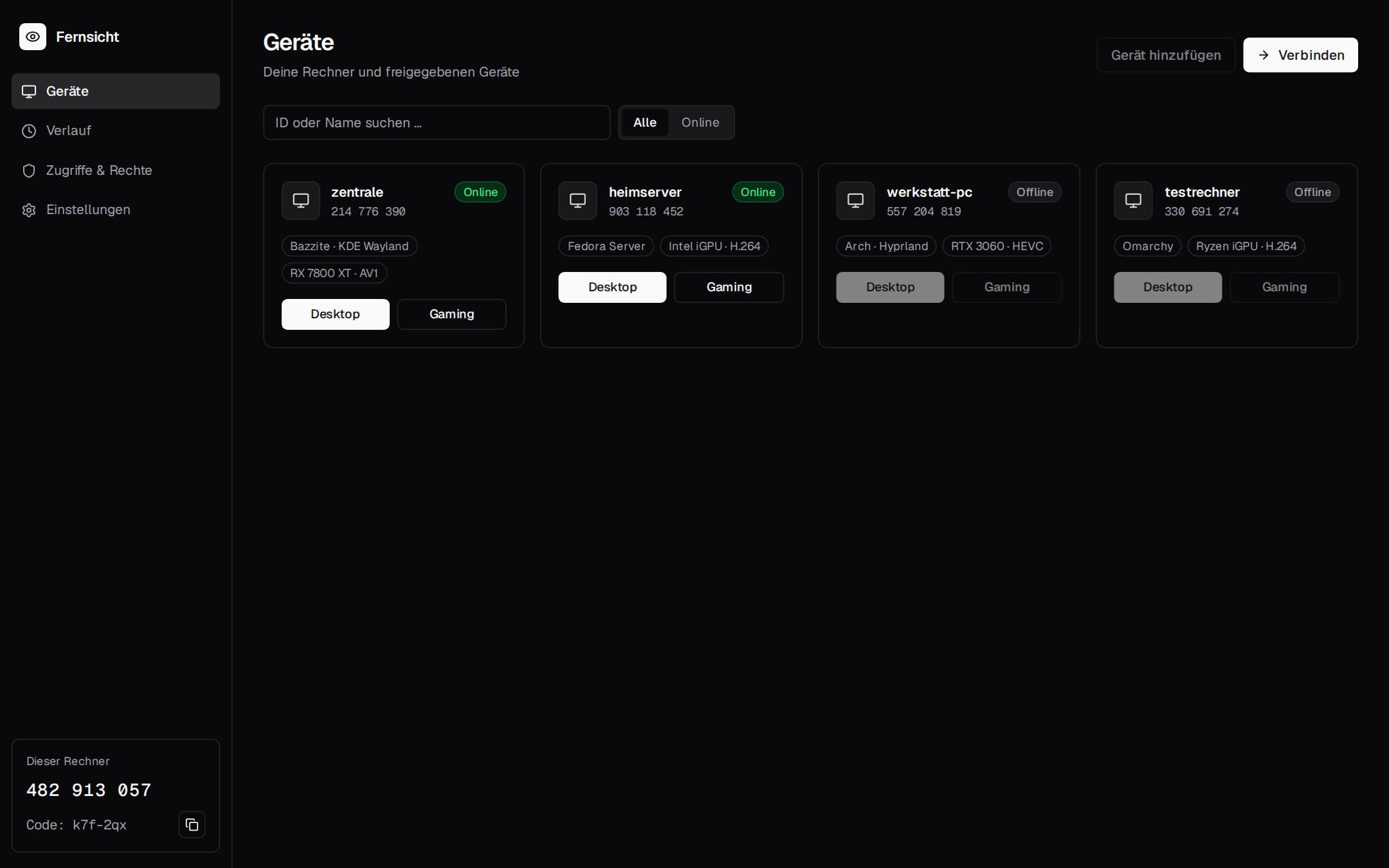Click Gaming button on werkstatt-pc card
Screen dimensions: 1389x868
pyautogui.click(x=1007, y=287)
